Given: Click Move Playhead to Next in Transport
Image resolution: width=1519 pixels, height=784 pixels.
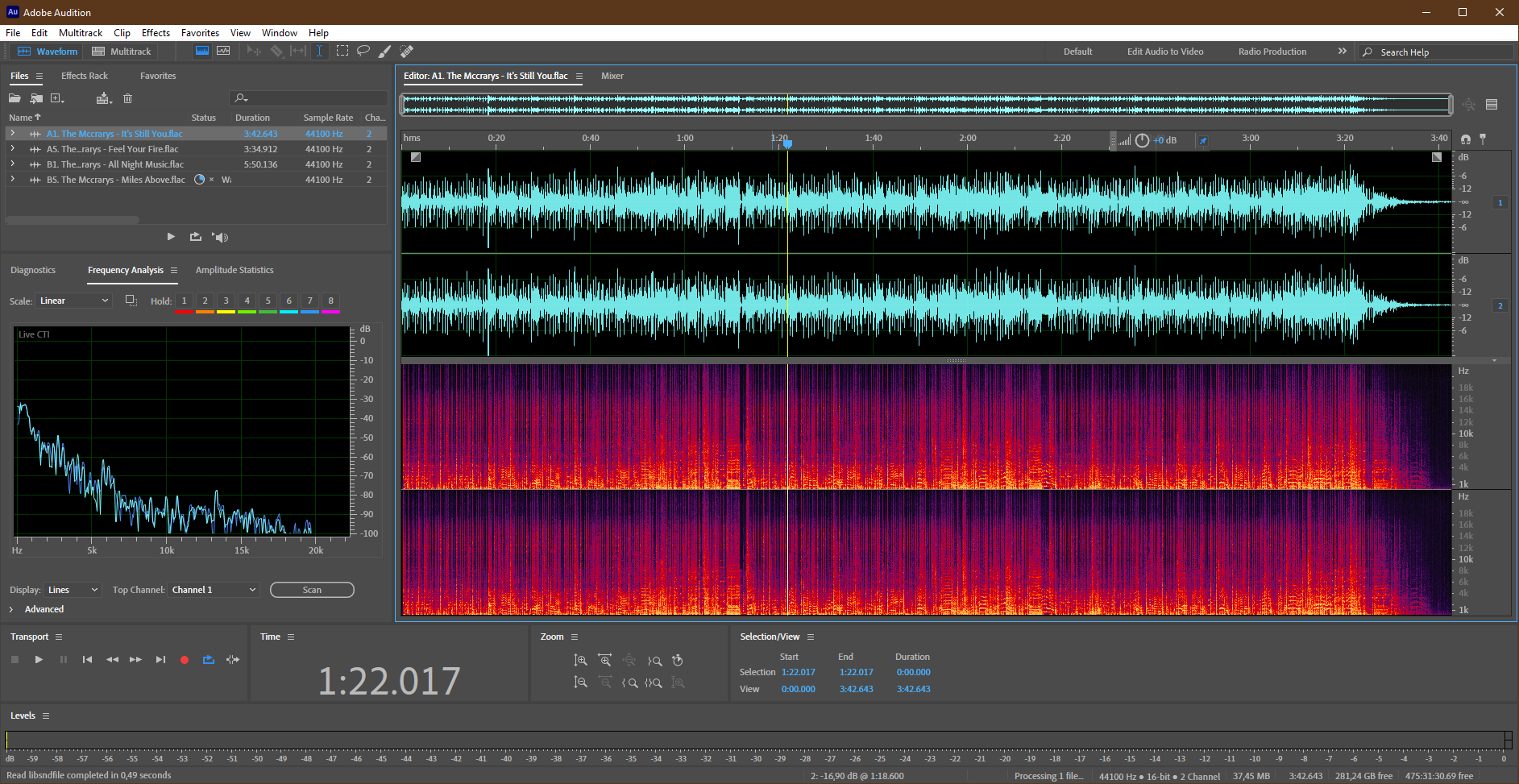Looking at the screenshot, I should [x=160, y=659].
